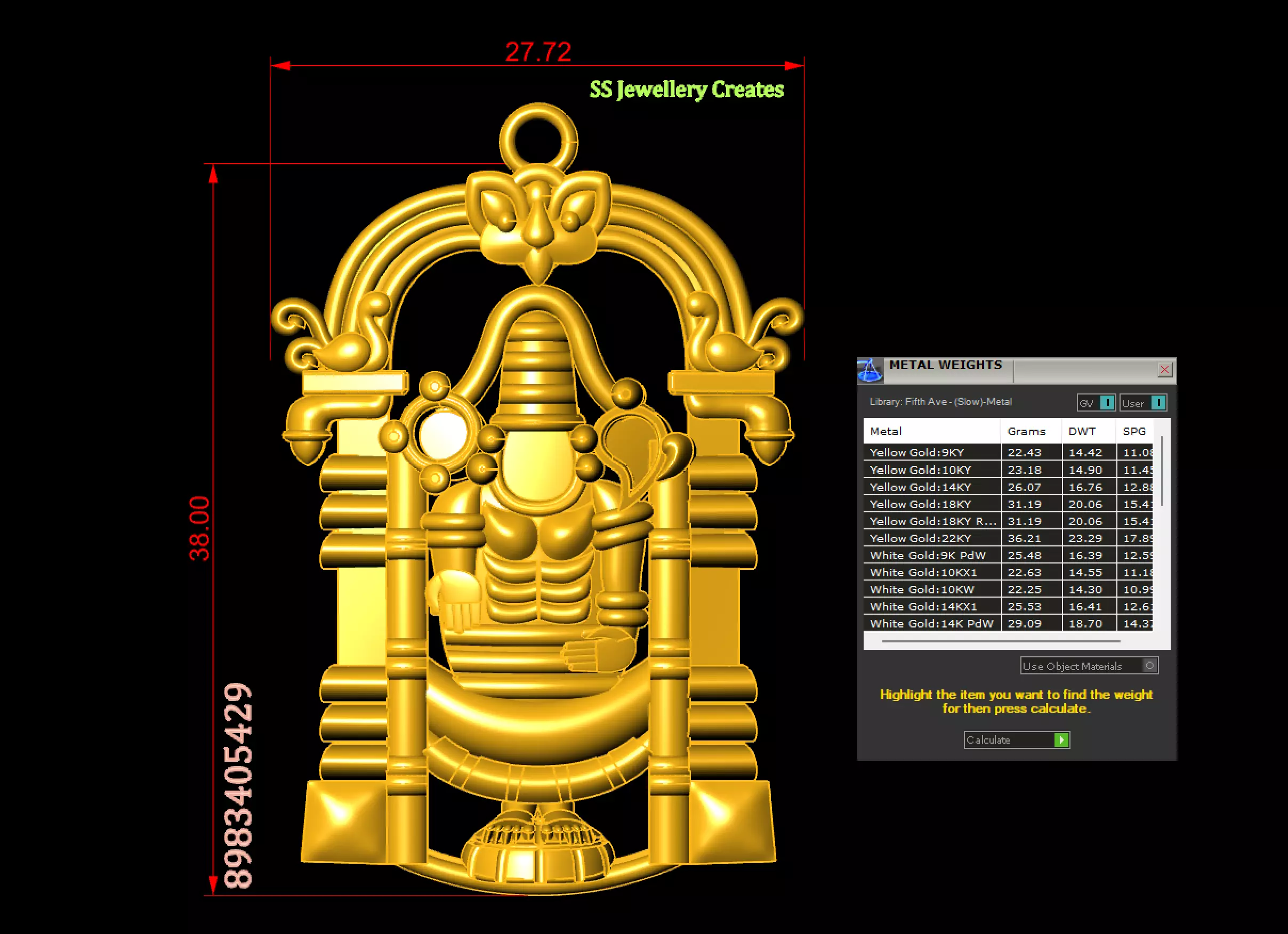Click DWT value 16.76
The image size is (1288, 934).
click(1085, 487)
